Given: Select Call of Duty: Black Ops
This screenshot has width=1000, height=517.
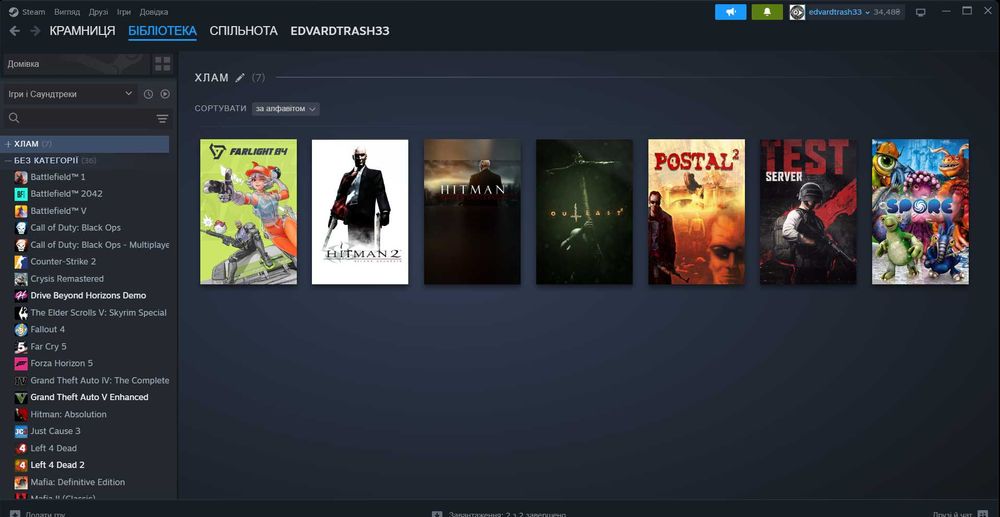Looking at the screenshot, I should pyautogui.click(x=75, y=228).
